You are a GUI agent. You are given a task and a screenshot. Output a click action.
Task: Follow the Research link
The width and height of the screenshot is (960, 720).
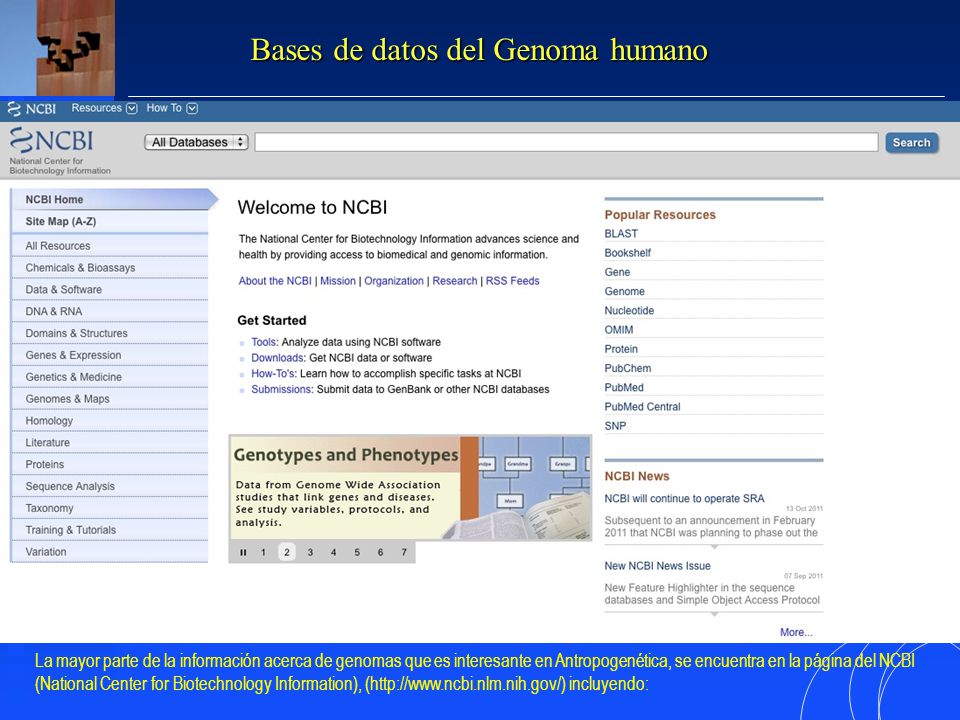[x=454, y=281]
